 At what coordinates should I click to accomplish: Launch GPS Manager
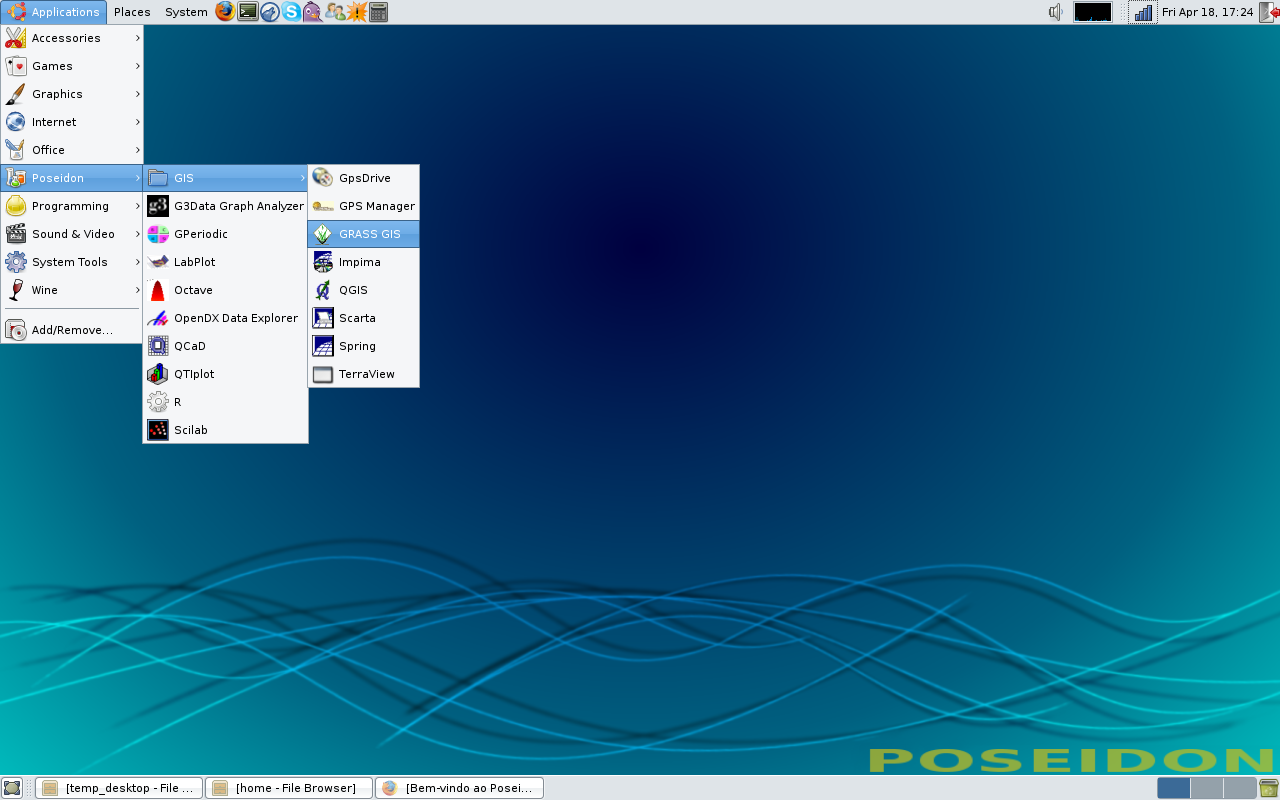point(364,206)
